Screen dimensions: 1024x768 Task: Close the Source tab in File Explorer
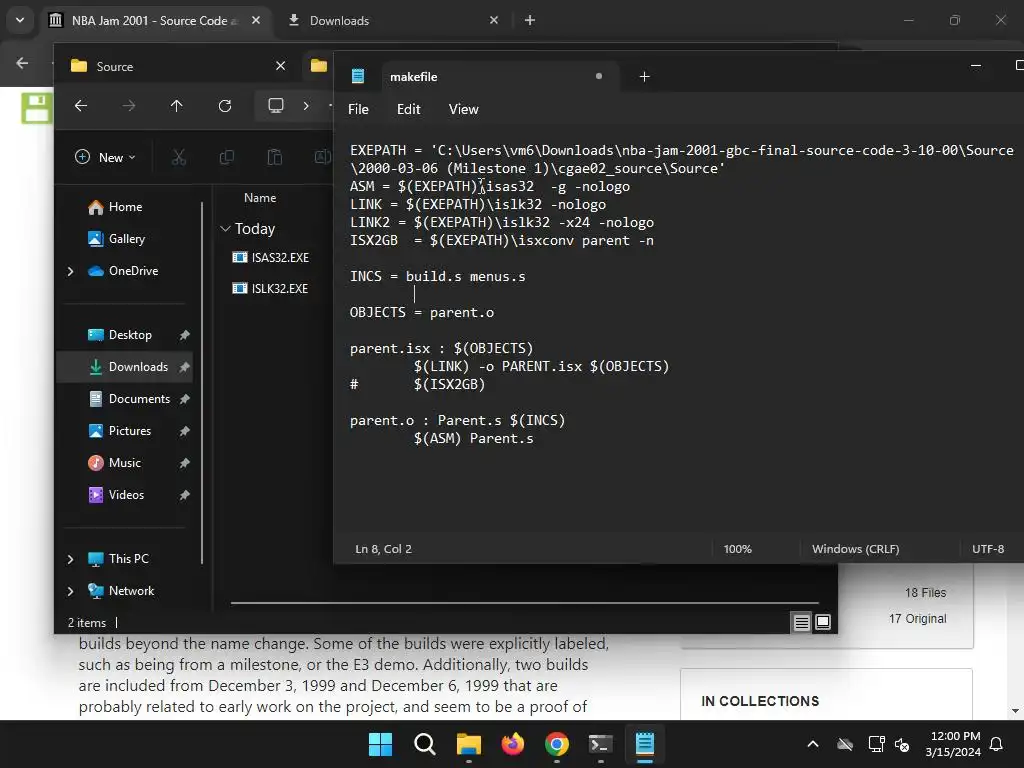(x=280, y=66)
